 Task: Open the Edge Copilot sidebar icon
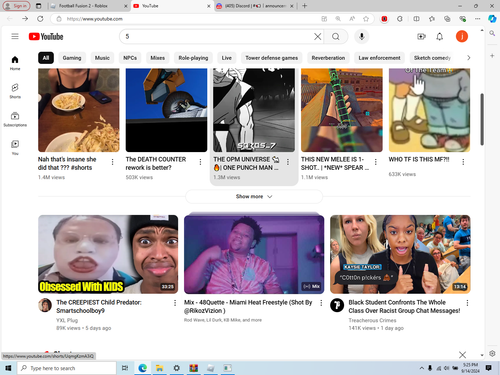[492, 19]
